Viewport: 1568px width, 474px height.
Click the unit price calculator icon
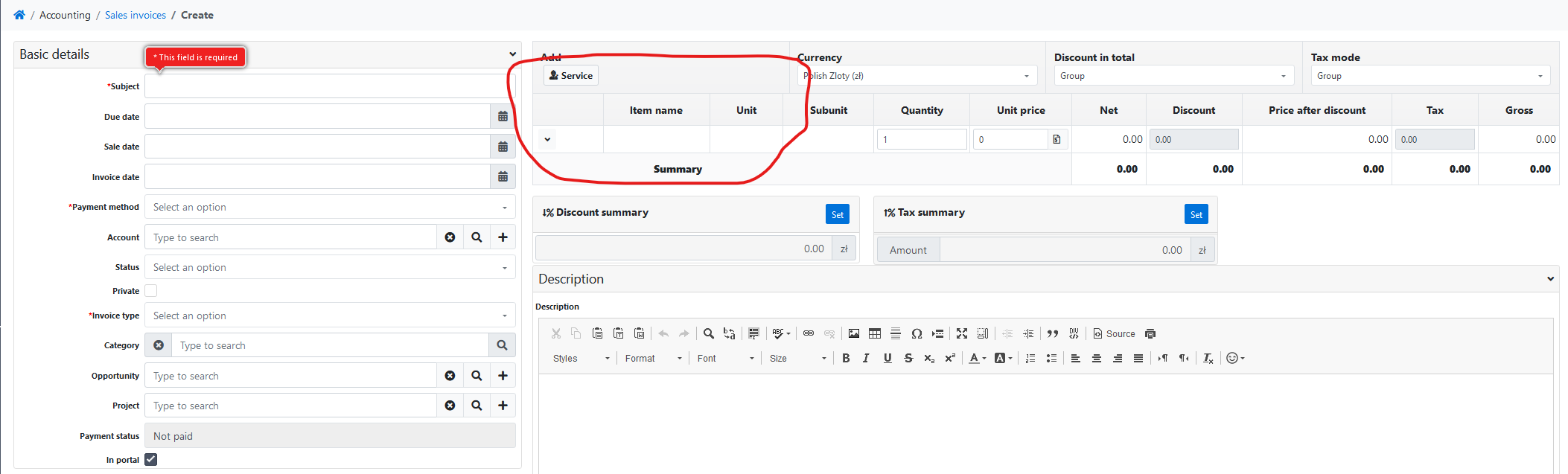click(x=1057, y=139)
